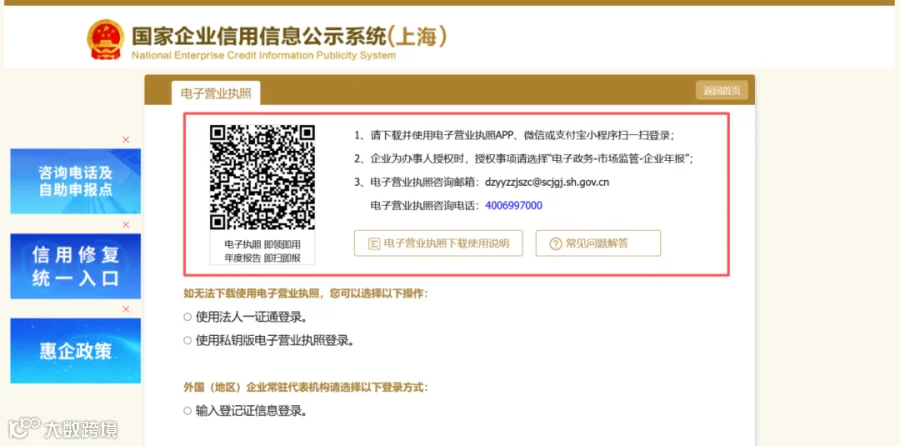Close the 信用修复统一入口 banner

point(126,225)
